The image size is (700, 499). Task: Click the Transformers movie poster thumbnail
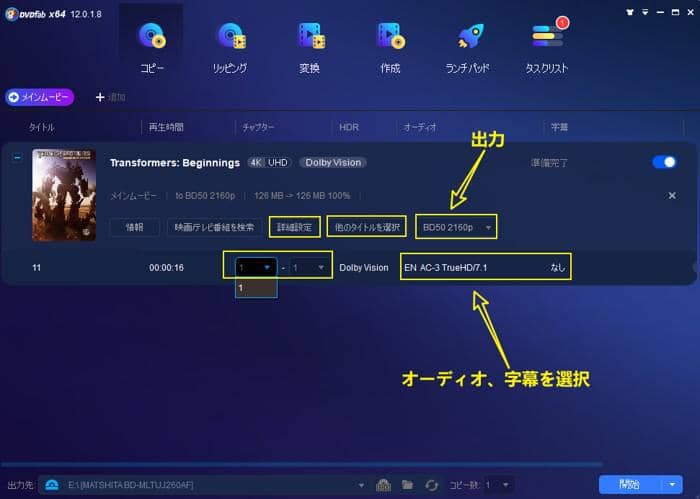pyautogui.click(x=64, y=193)
